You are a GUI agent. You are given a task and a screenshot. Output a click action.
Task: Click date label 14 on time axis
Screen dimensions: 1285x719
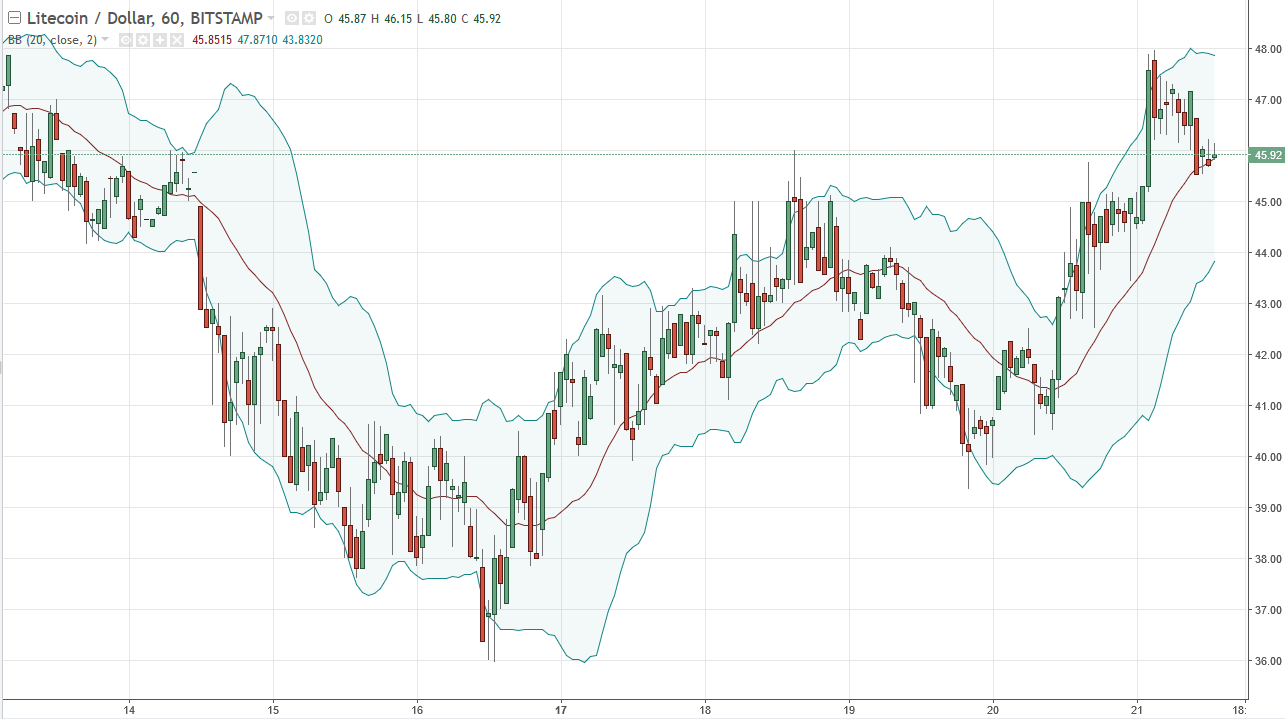tap(129, 710)
